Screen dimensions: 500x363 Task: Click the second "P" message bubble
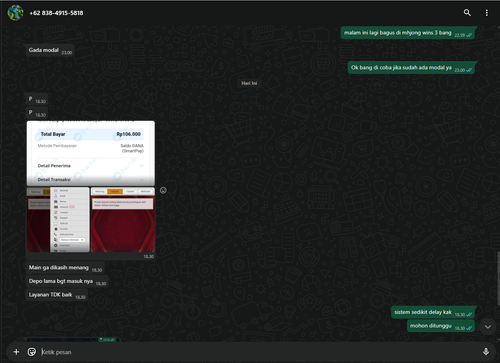point(37,113)
